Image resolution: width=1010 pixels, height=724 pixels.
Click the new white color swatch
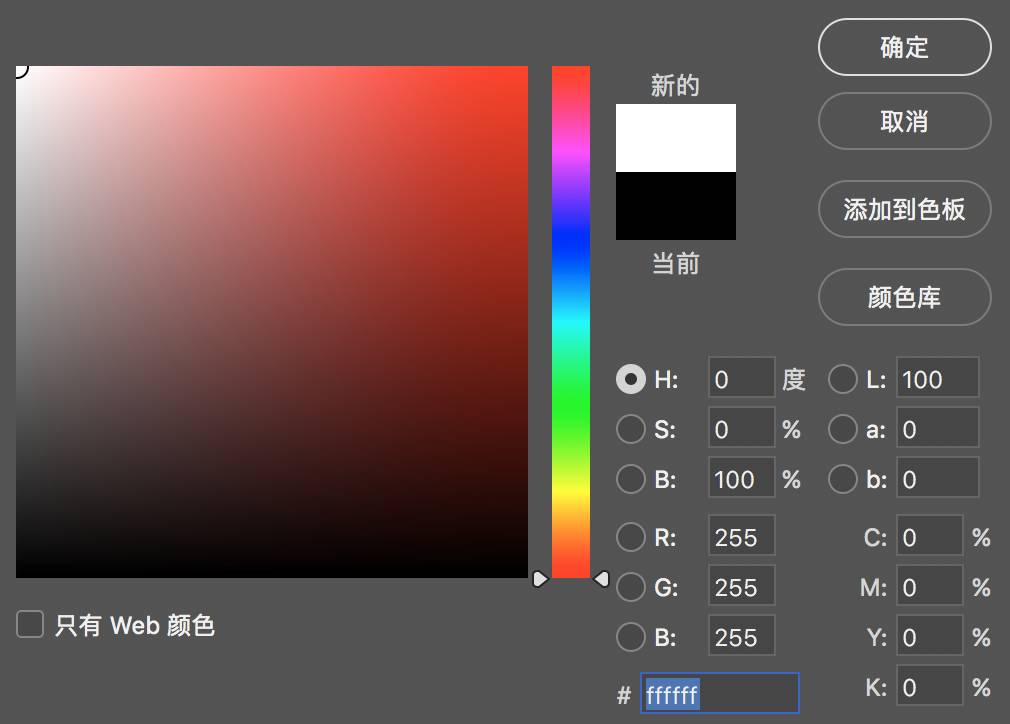(x=676, y=138)
